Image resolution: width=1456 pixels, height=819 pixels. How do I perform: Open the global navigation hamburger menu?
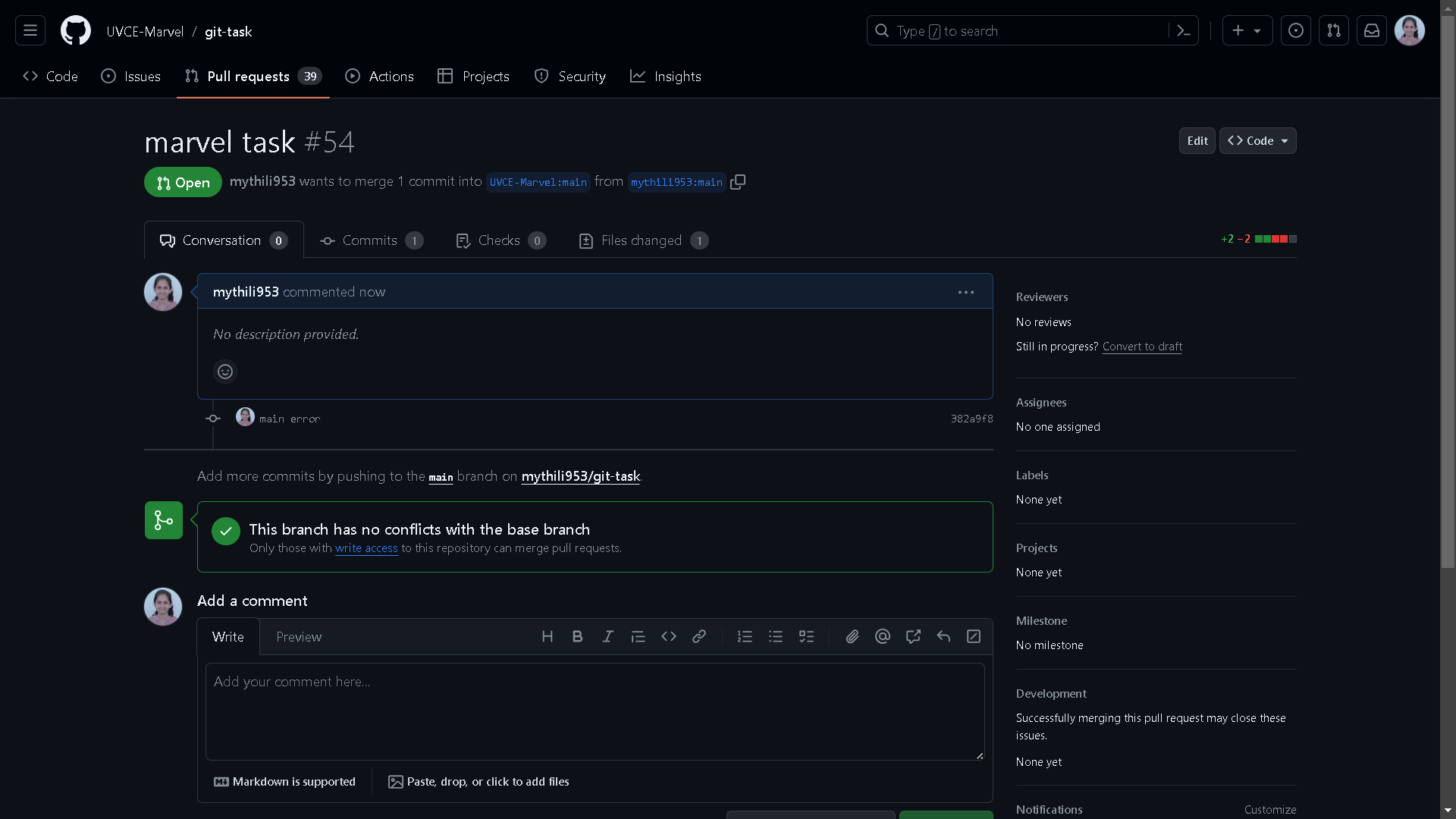click(30, 30)
